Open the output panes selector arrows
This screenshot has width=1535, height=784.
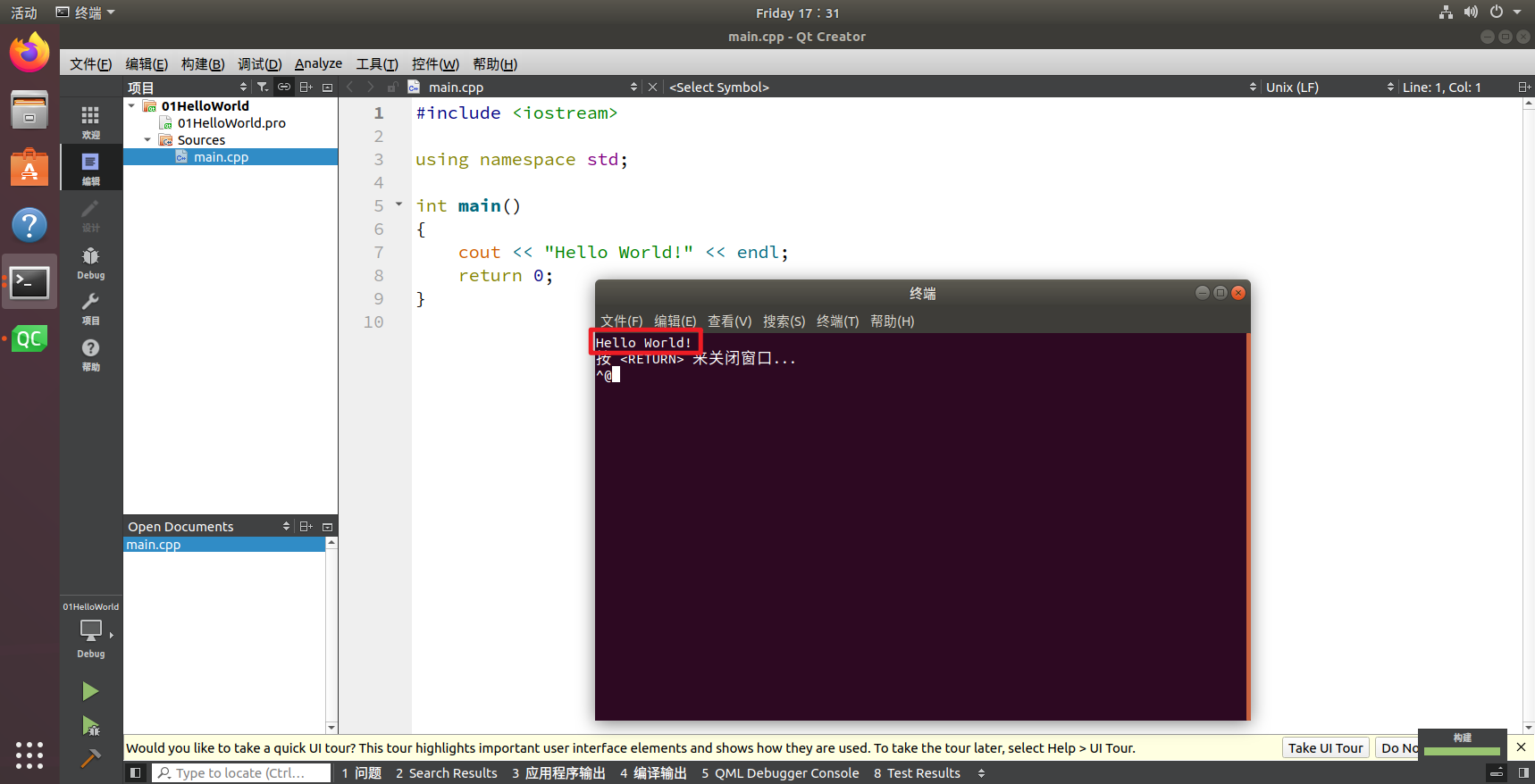981,773
